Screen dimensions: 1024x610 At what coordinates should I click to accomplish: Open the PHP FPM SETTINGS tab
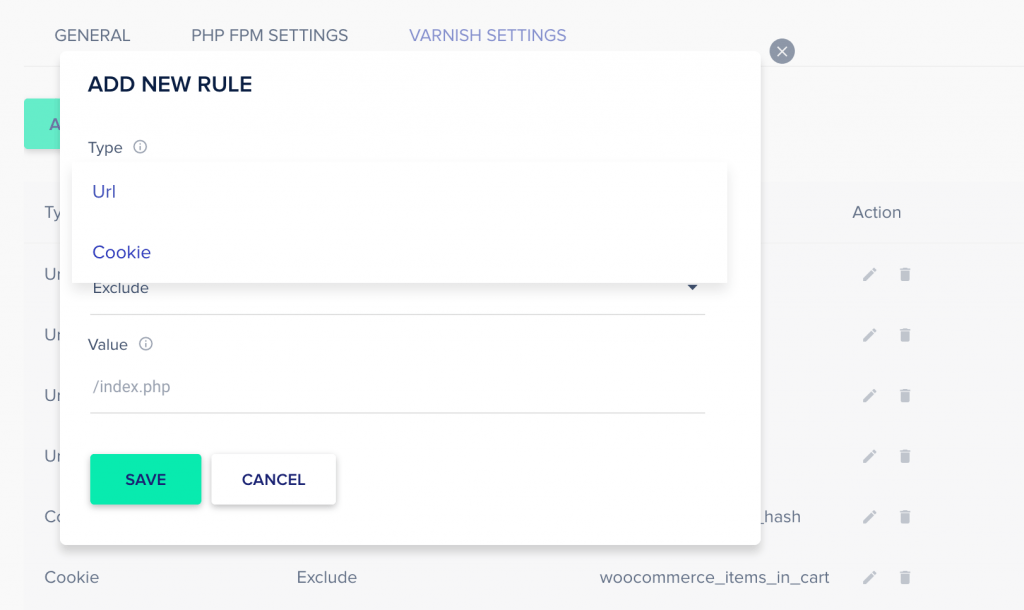click(x=269, y=35)
